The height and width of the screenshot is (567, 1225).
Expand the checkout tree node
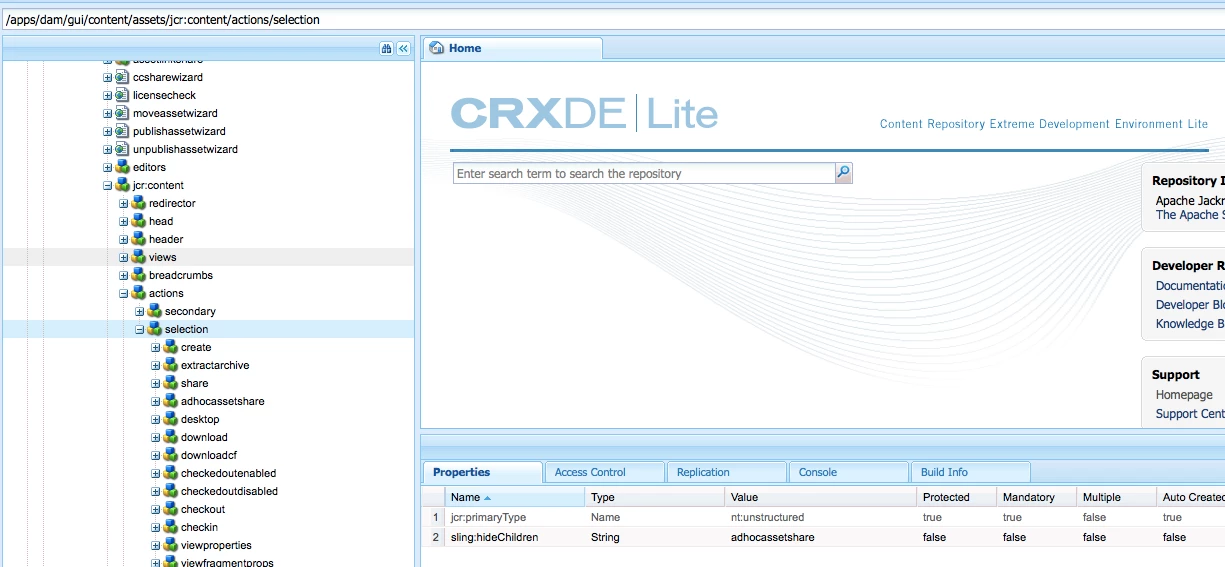tap(156, 509)
